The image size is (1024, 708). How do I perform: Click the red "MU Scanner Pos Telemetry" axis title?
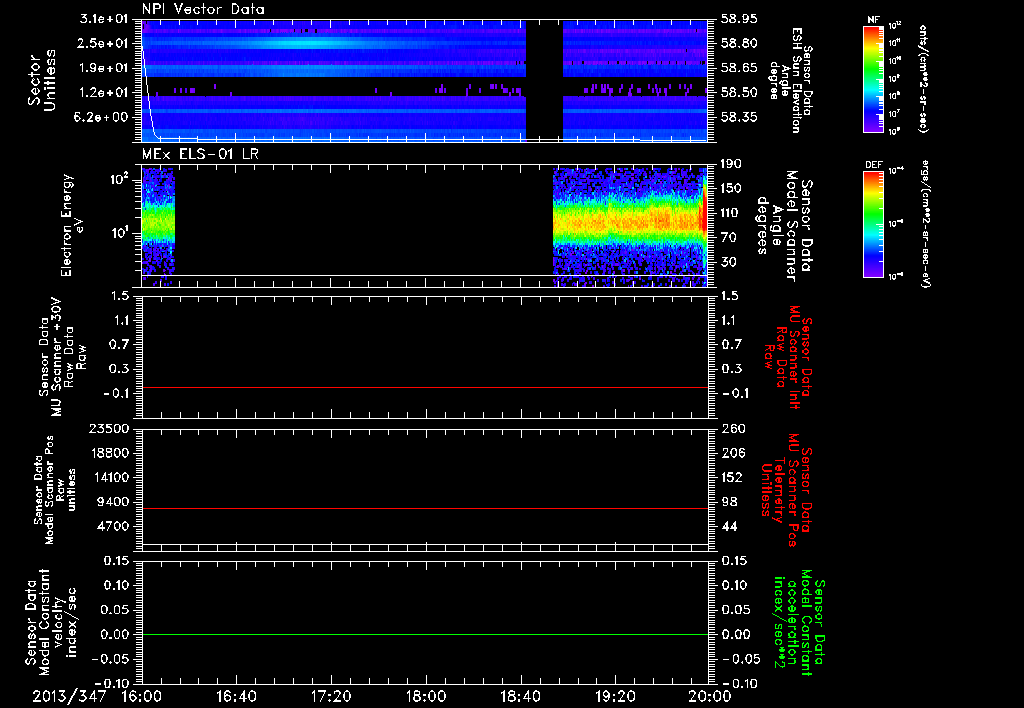pos(786,490)
